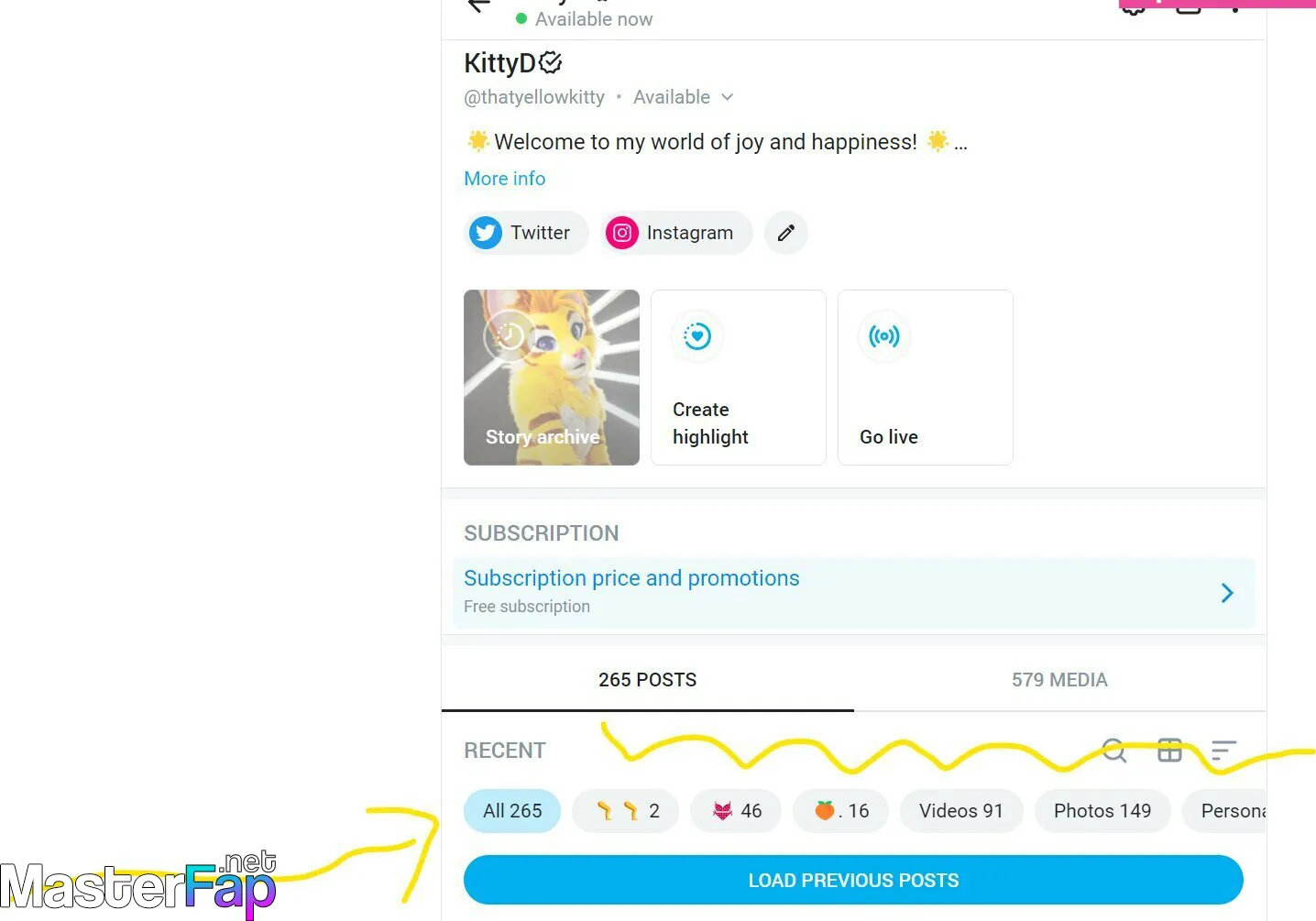Expand bio with More info
The image size is (1316, 921).
(505, 179)
